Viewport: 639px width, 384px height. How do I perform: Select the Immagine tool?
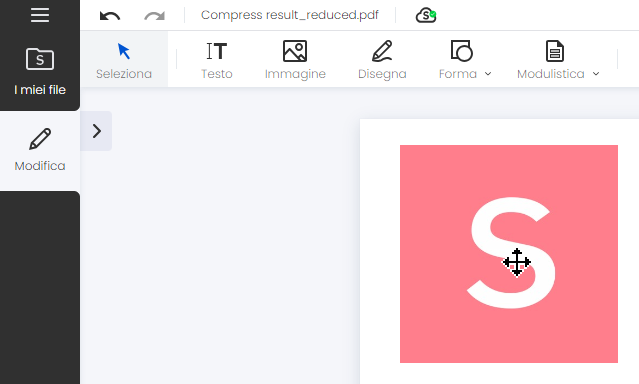coord(295,60)
